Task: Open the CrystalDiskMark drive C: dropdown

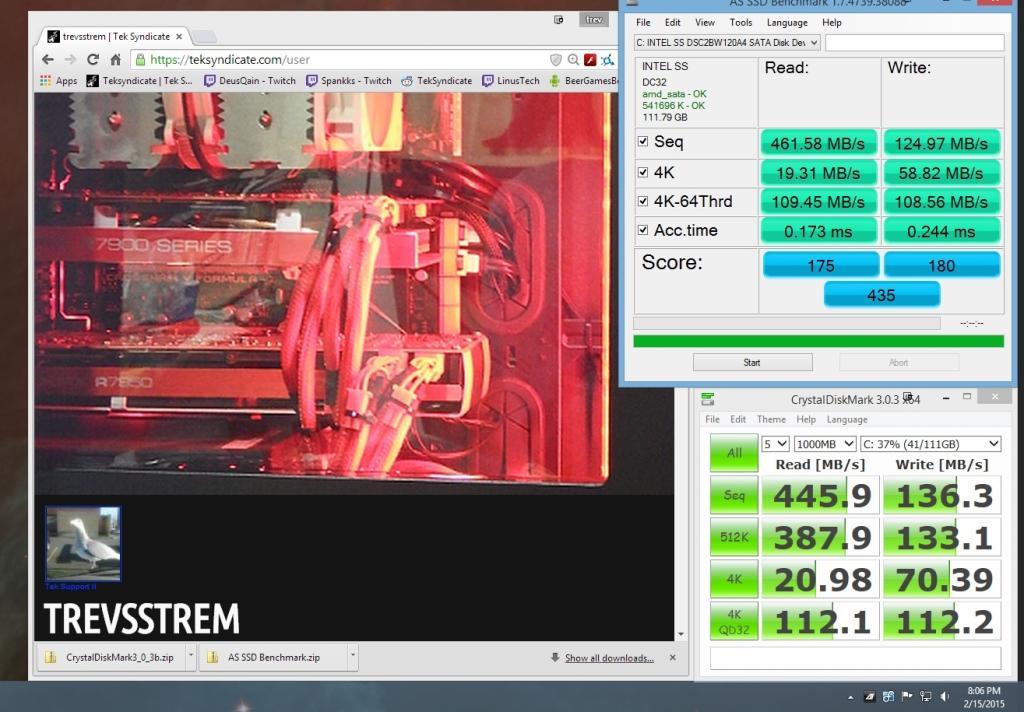Action: click(931, 444)
